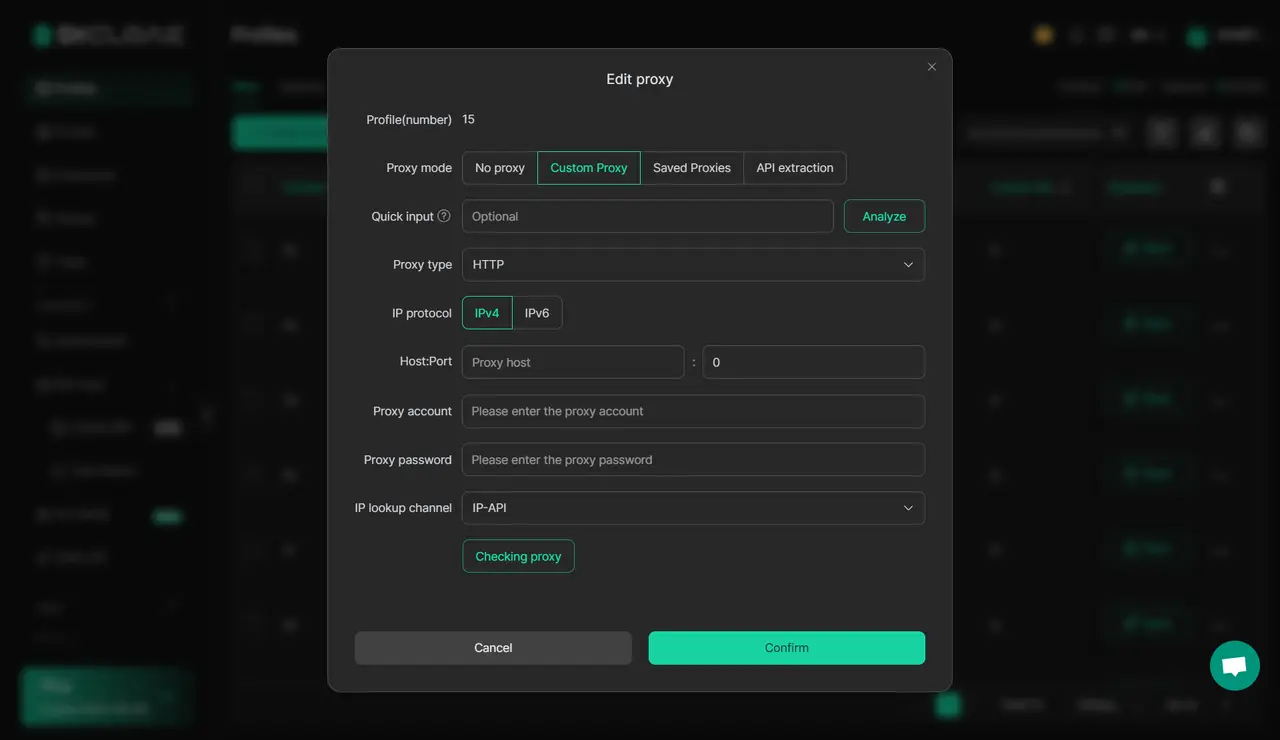
Task: Focus the proxy account input
Action: 692,411
